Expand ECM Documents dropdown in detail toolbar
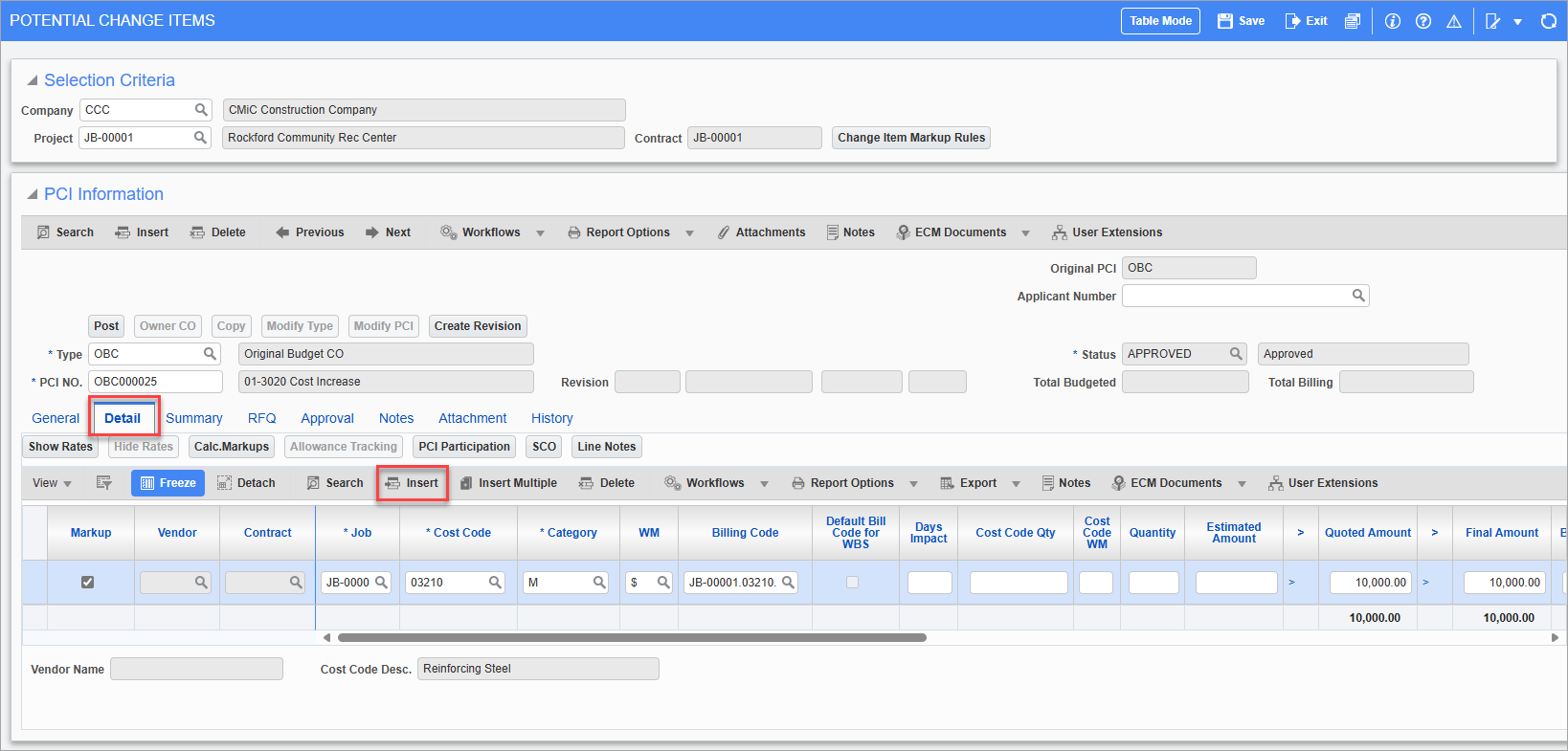Screen dimensions: 1568x751 (x=1242, y=484)
